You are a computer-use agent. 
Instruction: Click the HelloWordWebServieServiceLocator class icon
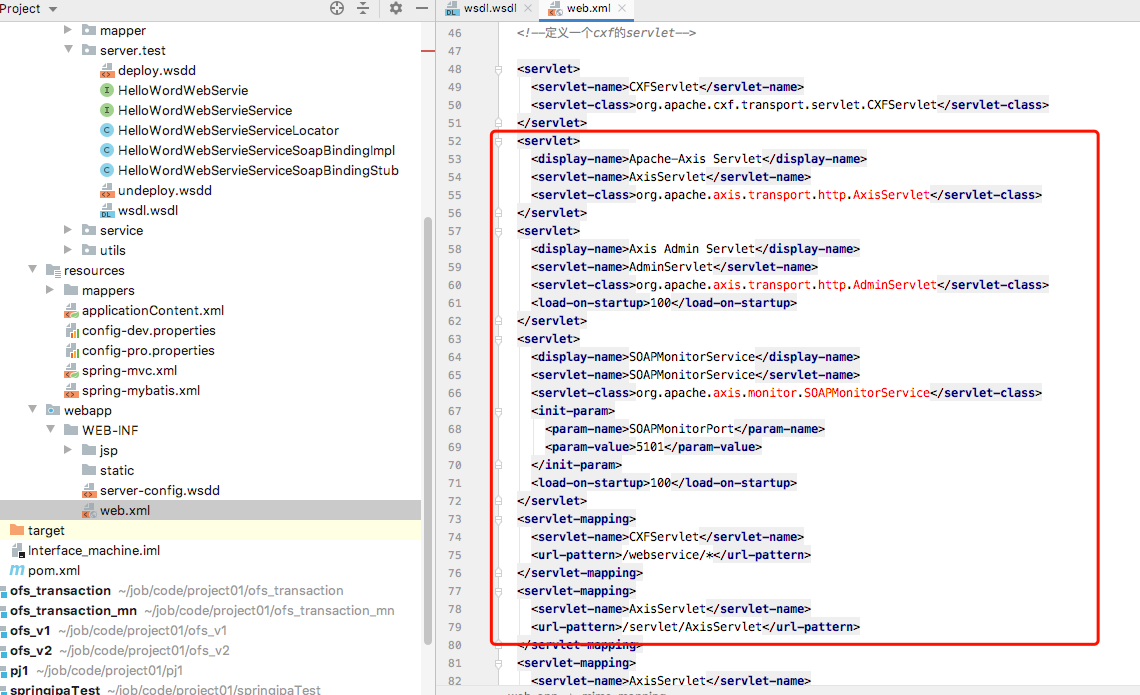107,130
